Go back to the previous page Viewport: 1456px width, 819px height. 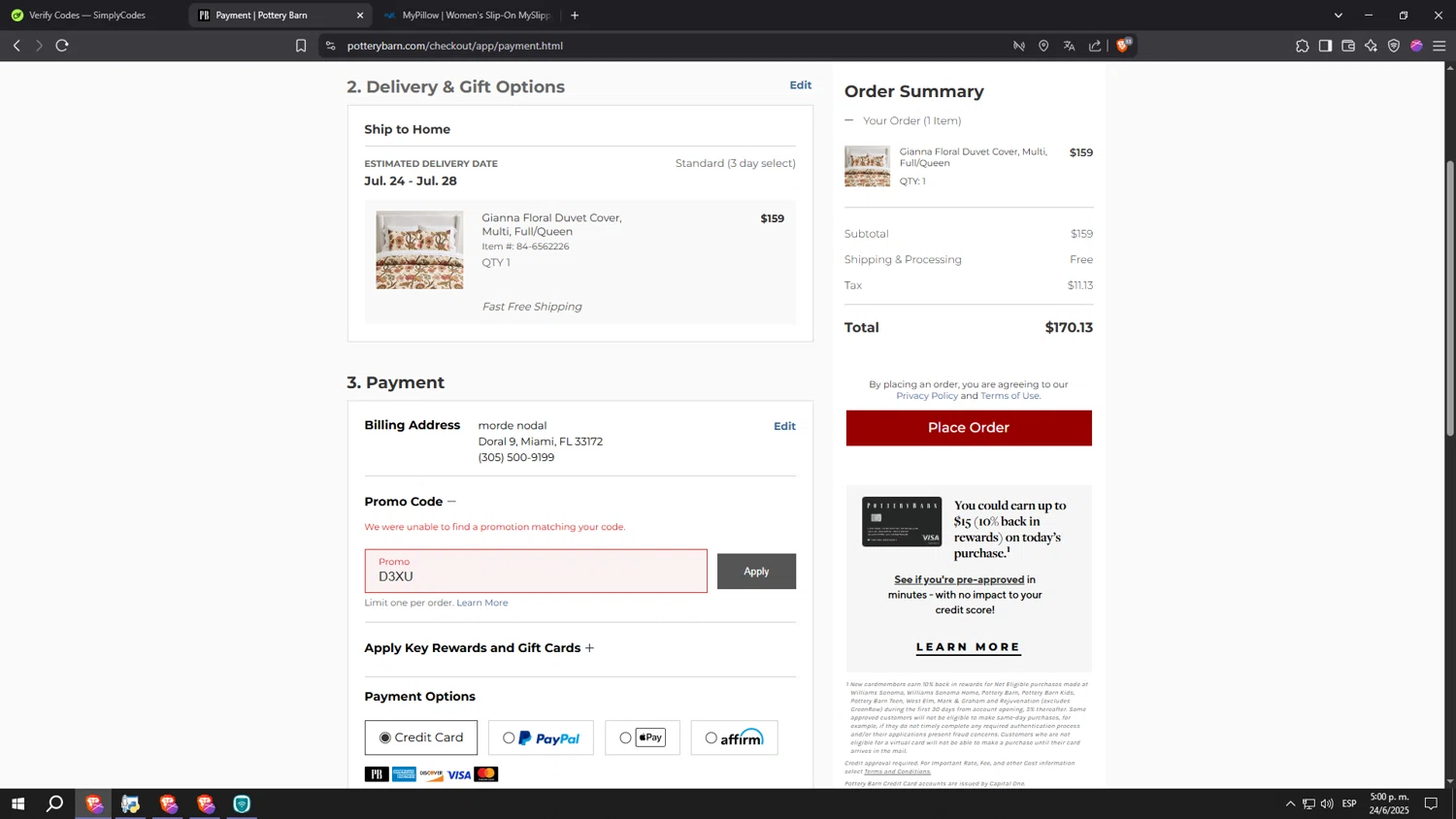tap(17, 46)
